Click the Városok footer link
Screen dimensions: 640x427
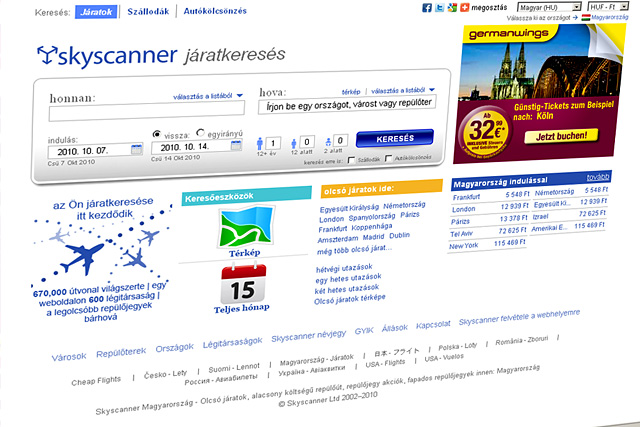[69, 357]
